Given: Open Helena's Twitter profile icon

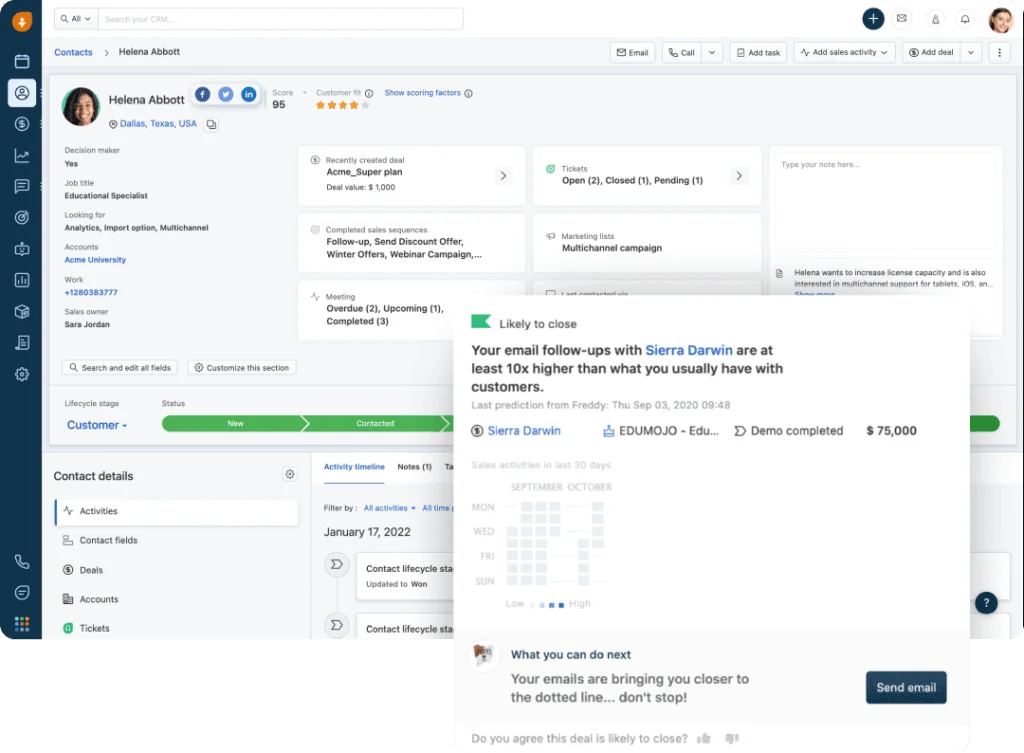Looking at the screenshot, I should 226,95.
